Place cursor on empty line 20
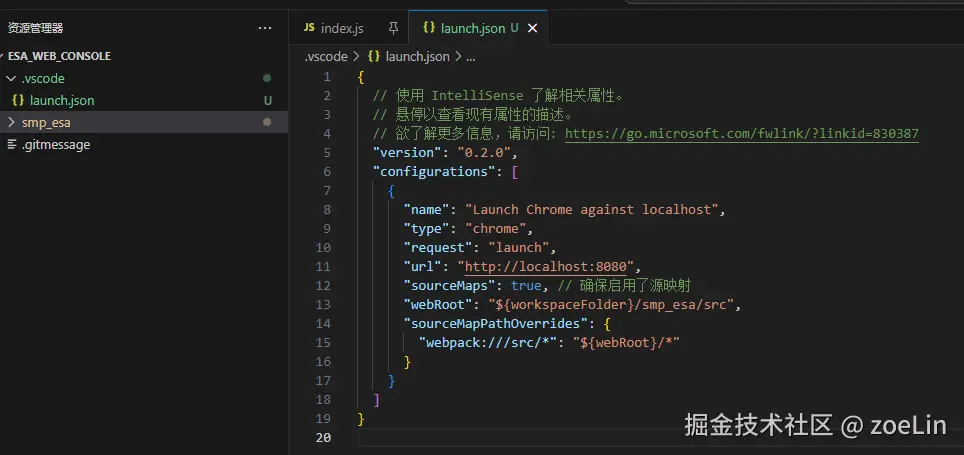Screen dimensions: 964x455 pyautogui.click(x=660, y=437)
